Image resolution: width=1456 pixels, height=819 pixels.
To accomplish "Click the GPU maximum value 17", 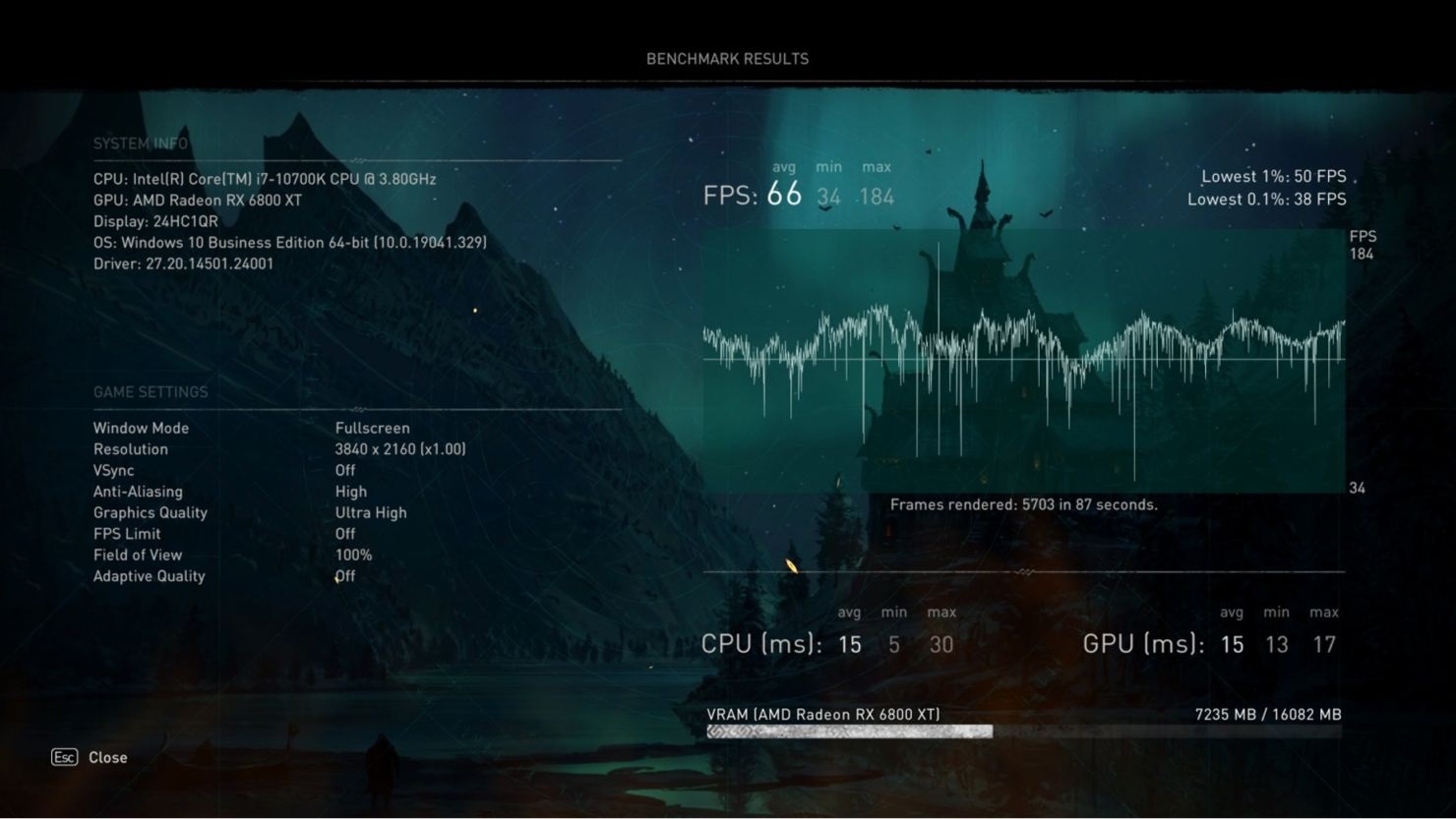I will point(1324,645).
